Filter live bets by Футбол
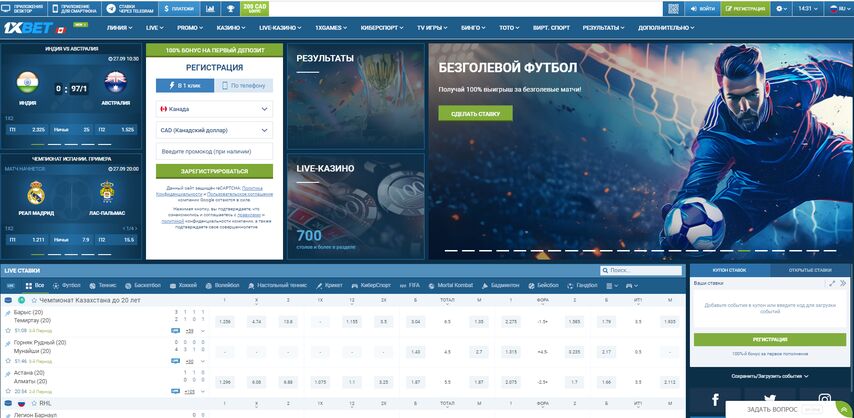 click(x=66, y=285)
